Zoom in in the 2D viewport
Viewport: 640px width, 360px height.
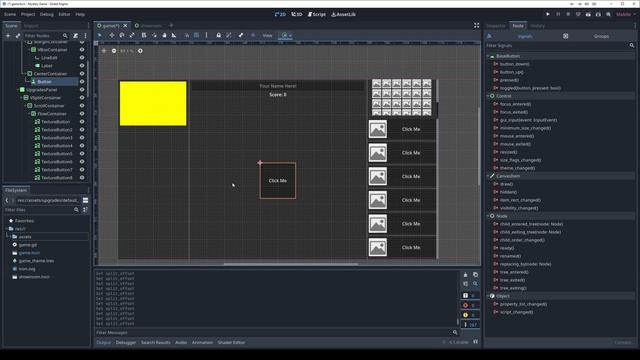[x=140, y=51]
